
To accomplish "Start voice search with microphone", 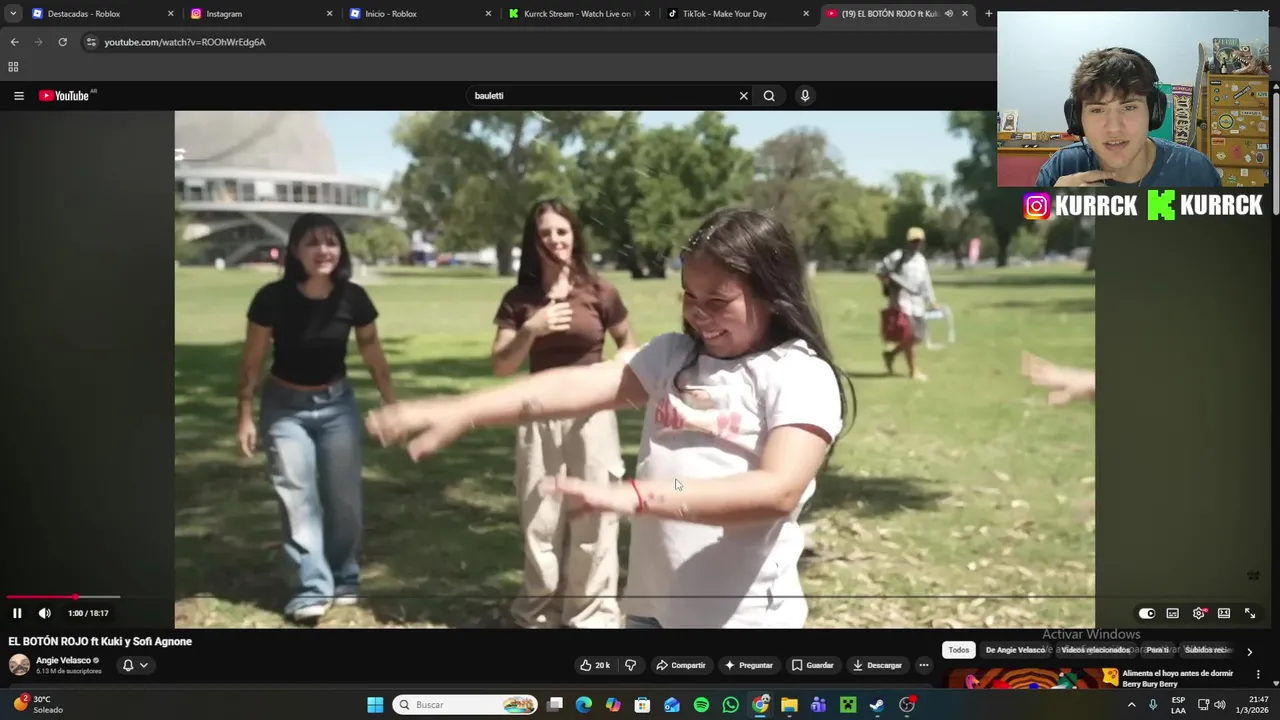I will click(x=805, y=96).
